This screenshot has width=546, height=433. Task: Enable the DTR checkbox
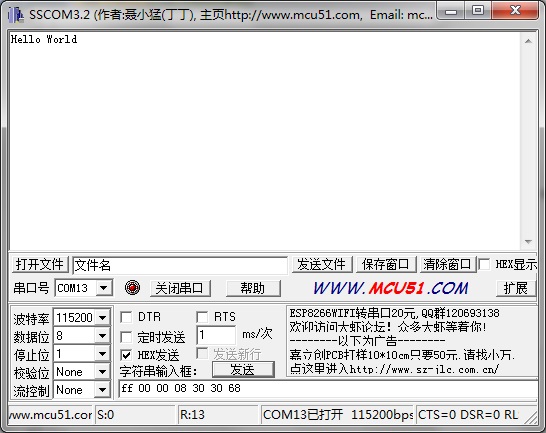(126, 317)
